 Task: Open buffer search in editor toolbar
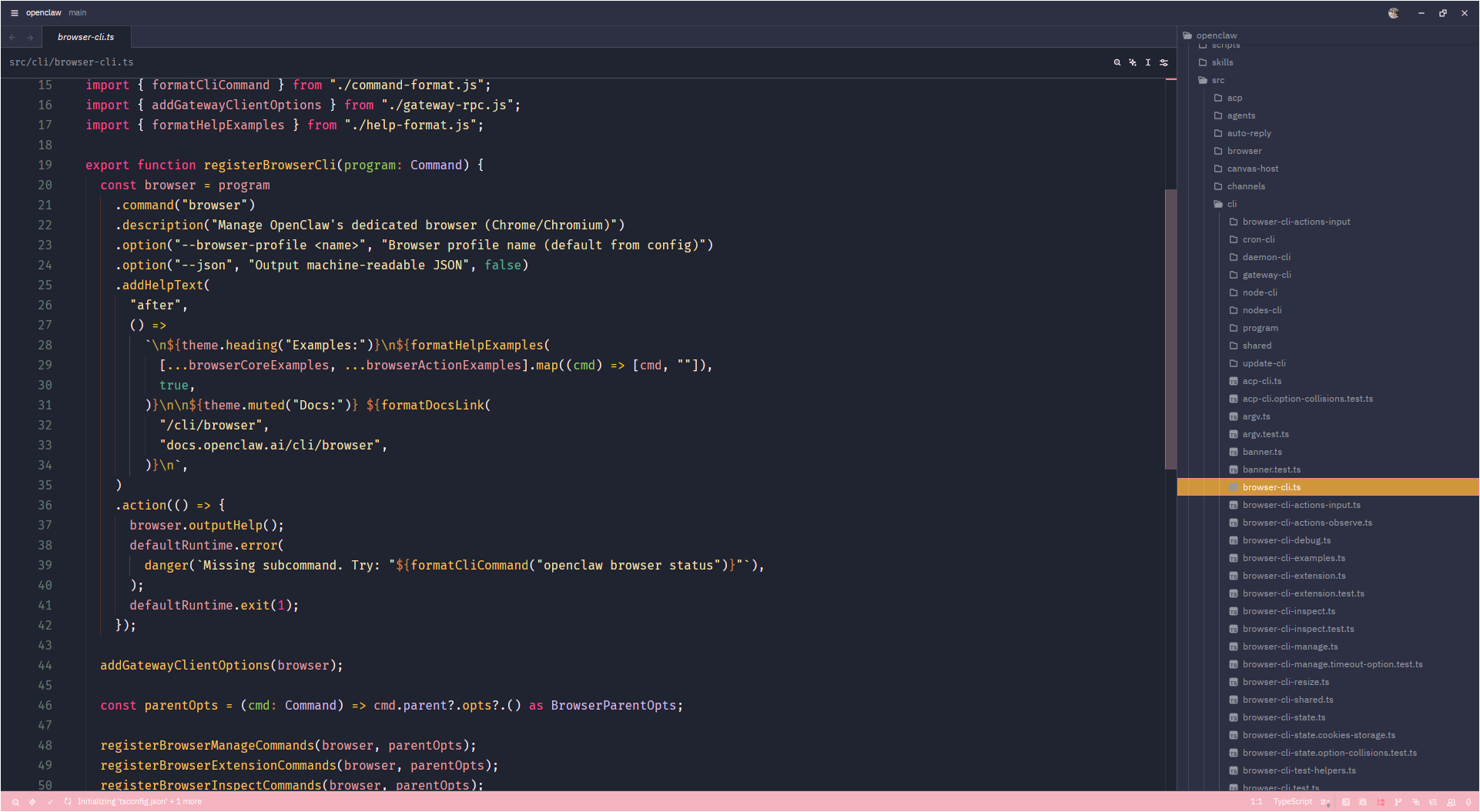tap(1117, 62)
